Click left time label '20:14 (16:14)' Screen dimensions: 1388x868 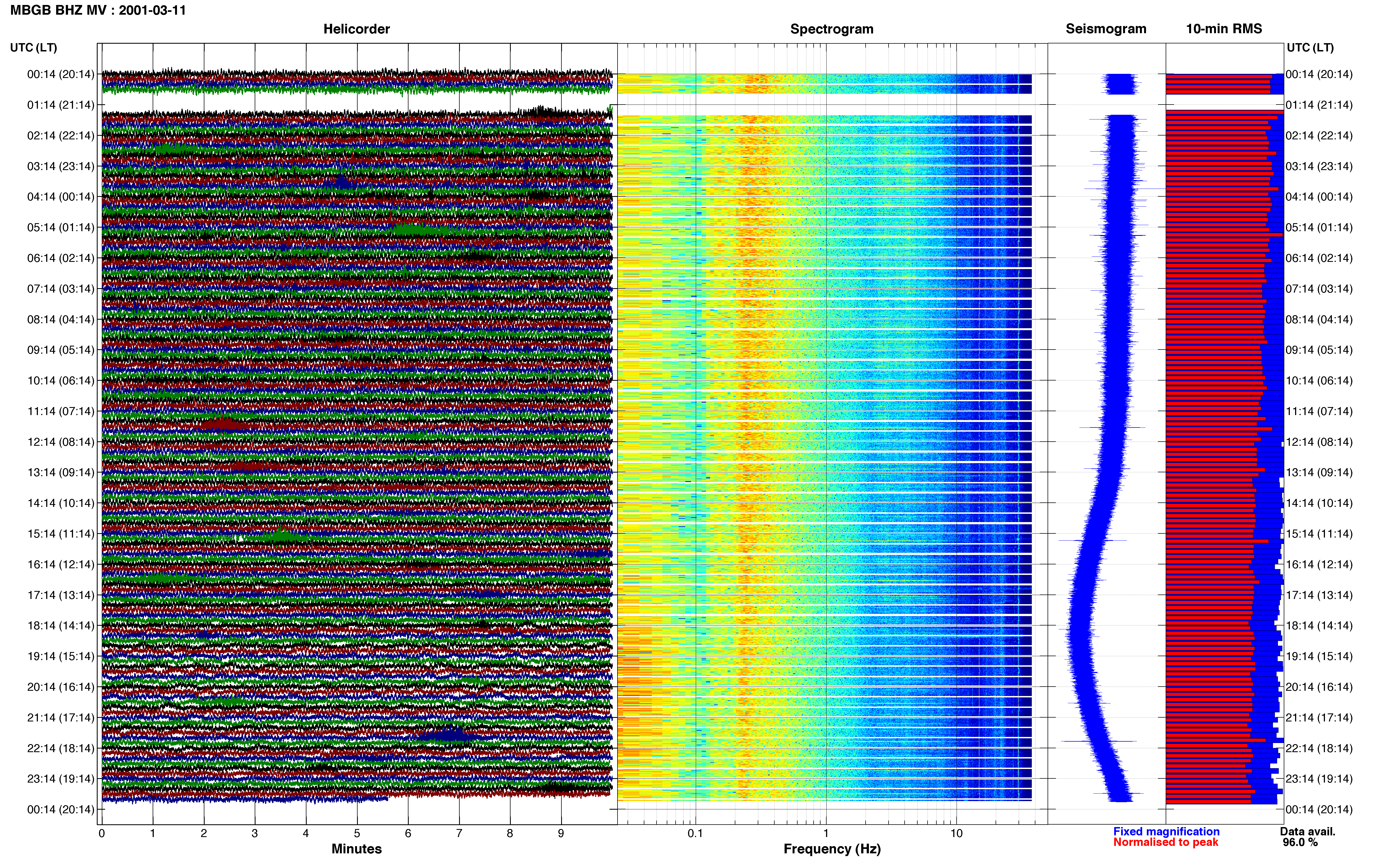tap(61, 687)
